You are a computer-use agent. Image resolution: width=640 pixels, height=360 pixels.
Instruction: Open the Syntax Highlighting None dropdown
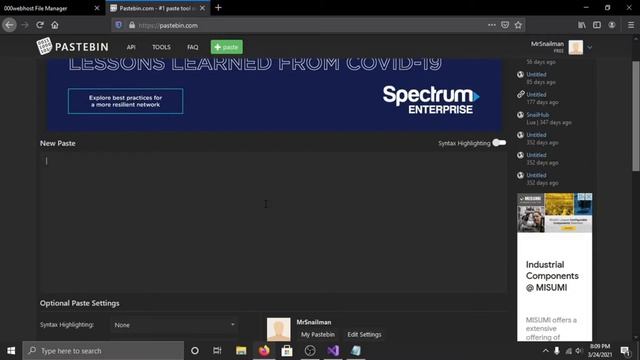click(x=174, y=325)
